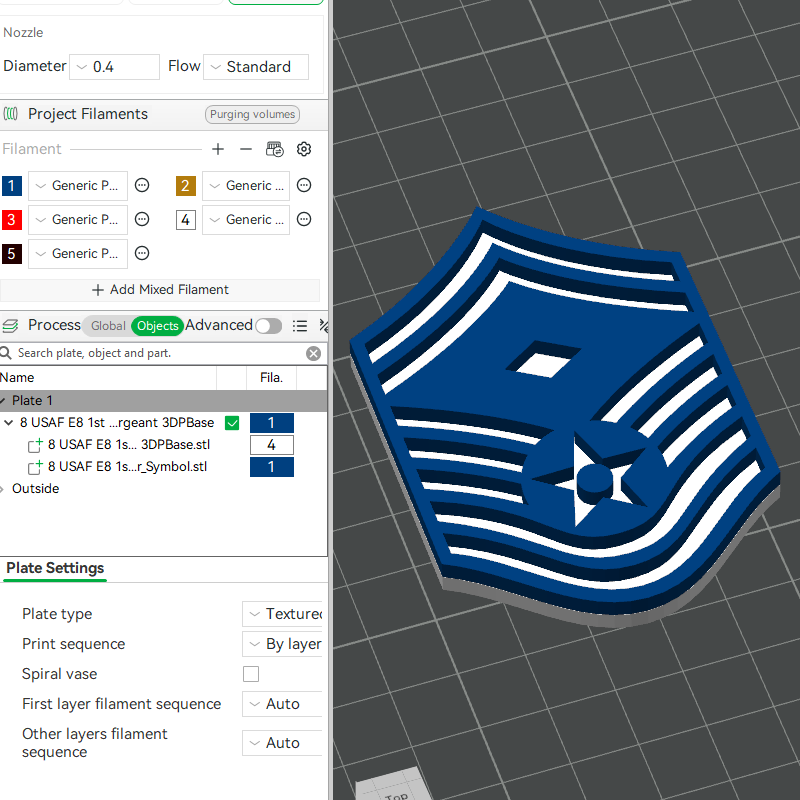This screenshot has height=800, width=800.
Task: Expand the Outside tree node
Action: coord(3,489)
